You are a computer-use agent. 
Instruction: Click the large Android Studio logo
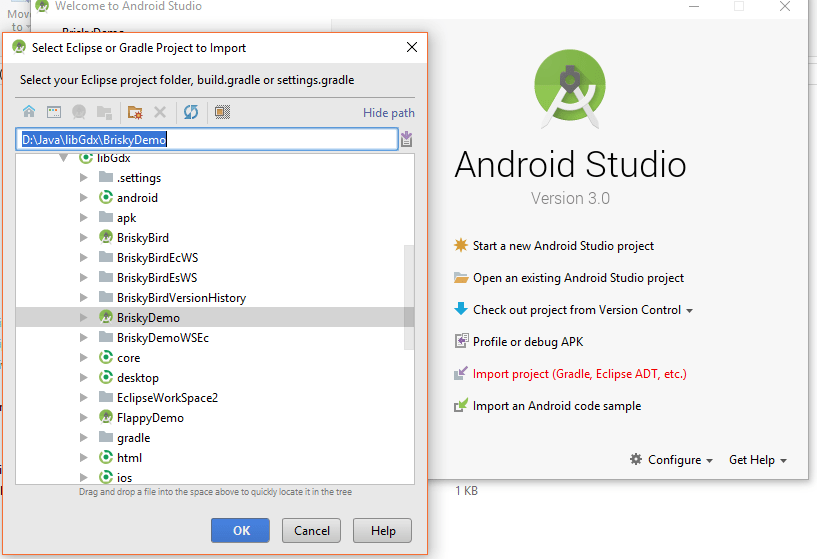(570, 89)
